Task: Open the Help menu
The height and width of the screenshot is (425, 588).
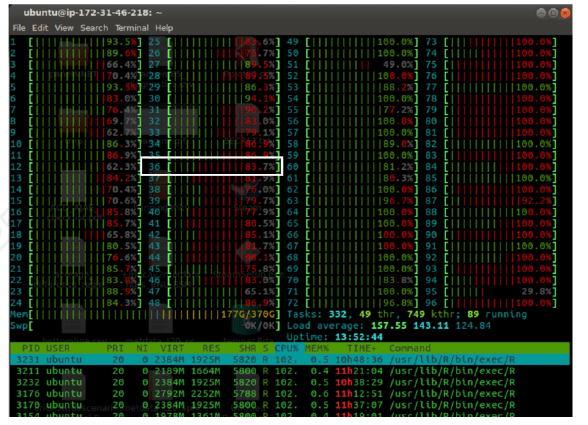Action: 164,28
